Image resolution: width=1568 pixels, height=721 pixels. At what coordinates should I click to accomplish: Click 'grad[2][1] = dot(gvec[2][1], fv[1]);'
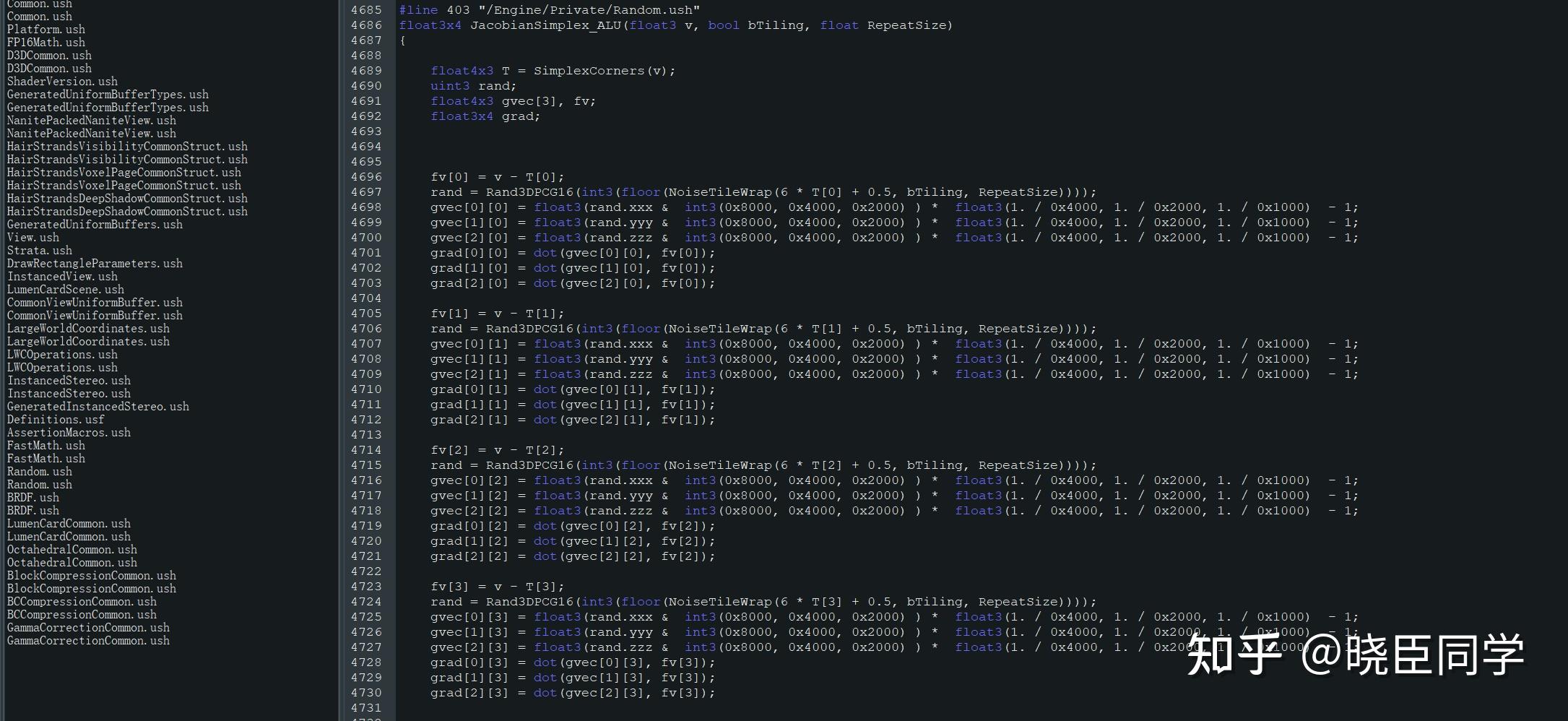[573, 420]
